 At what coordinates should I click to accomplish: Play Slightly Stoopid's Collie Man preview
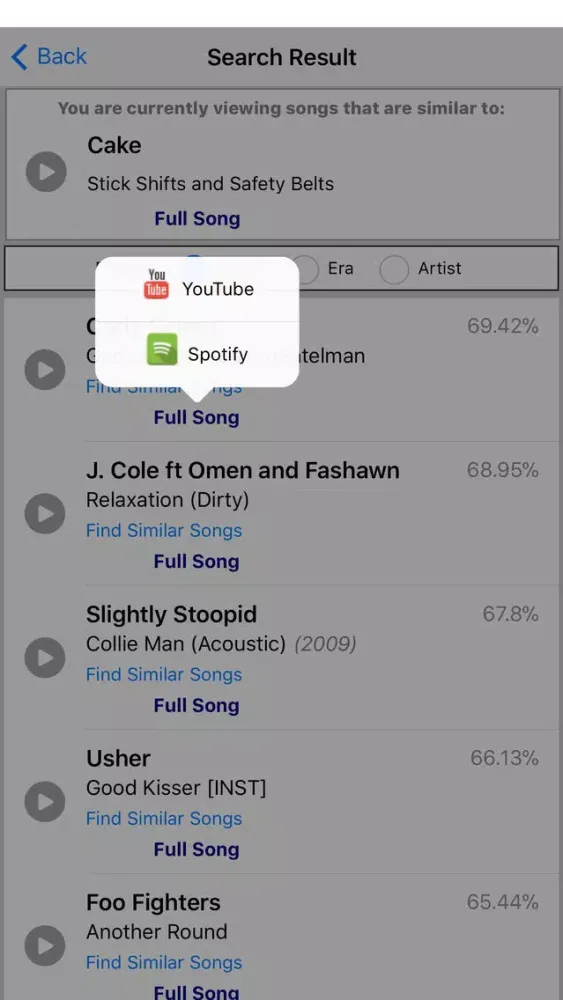coord(45,658)
